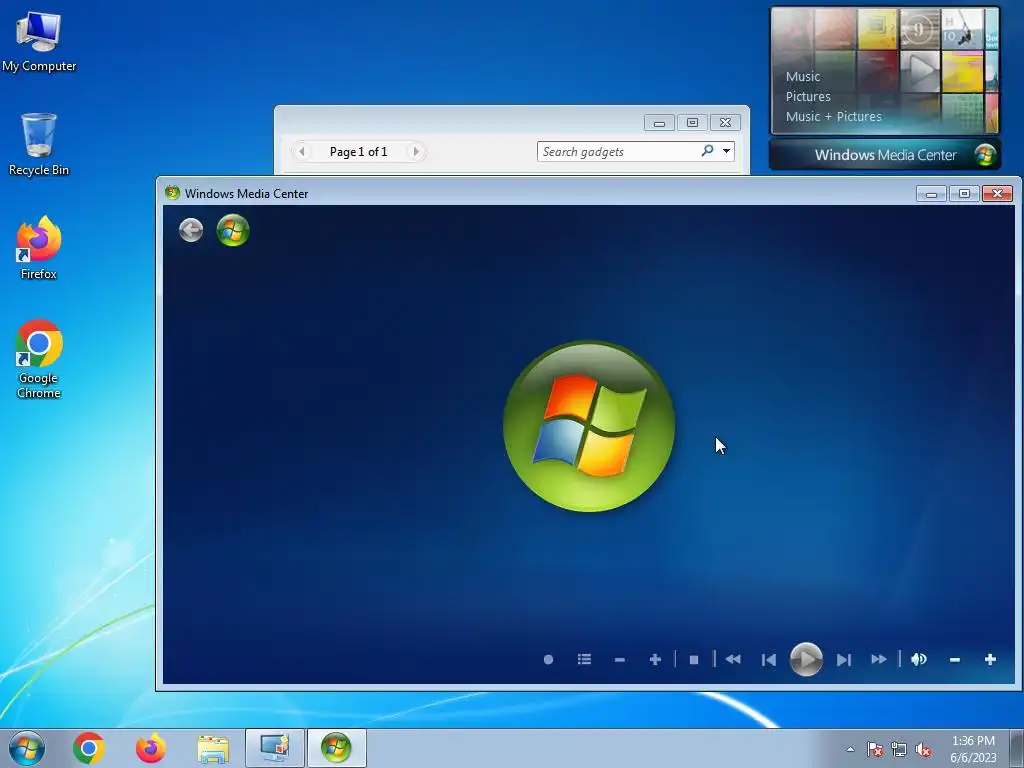Screen dimensions: 1024x768
Task: Click the Media Center title bar icon
Action: pyautogui.click(x=172, y=193)
